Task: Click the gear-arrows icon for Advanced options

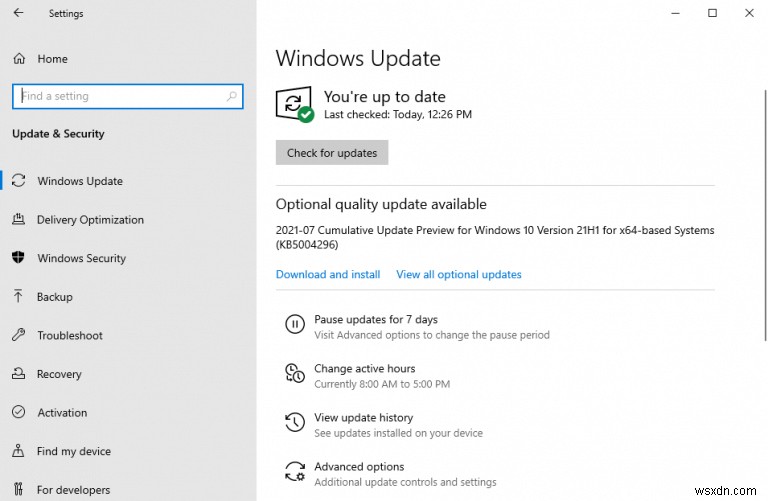Action: pos(295,471)
